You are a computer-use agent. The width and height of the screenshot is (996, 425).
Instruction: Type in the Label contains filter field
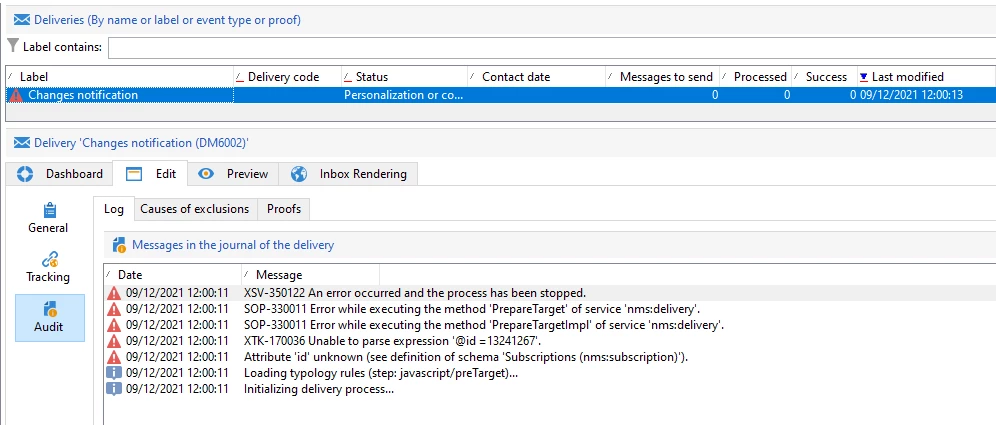coord(550,47)
